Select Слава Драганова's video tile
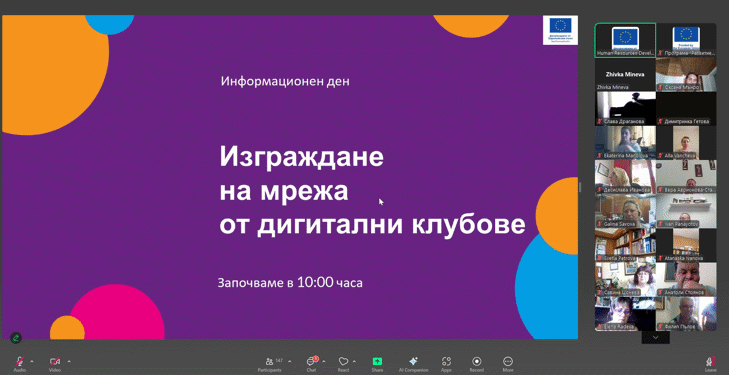The image size is (729, 375). [x=625, y=109]
